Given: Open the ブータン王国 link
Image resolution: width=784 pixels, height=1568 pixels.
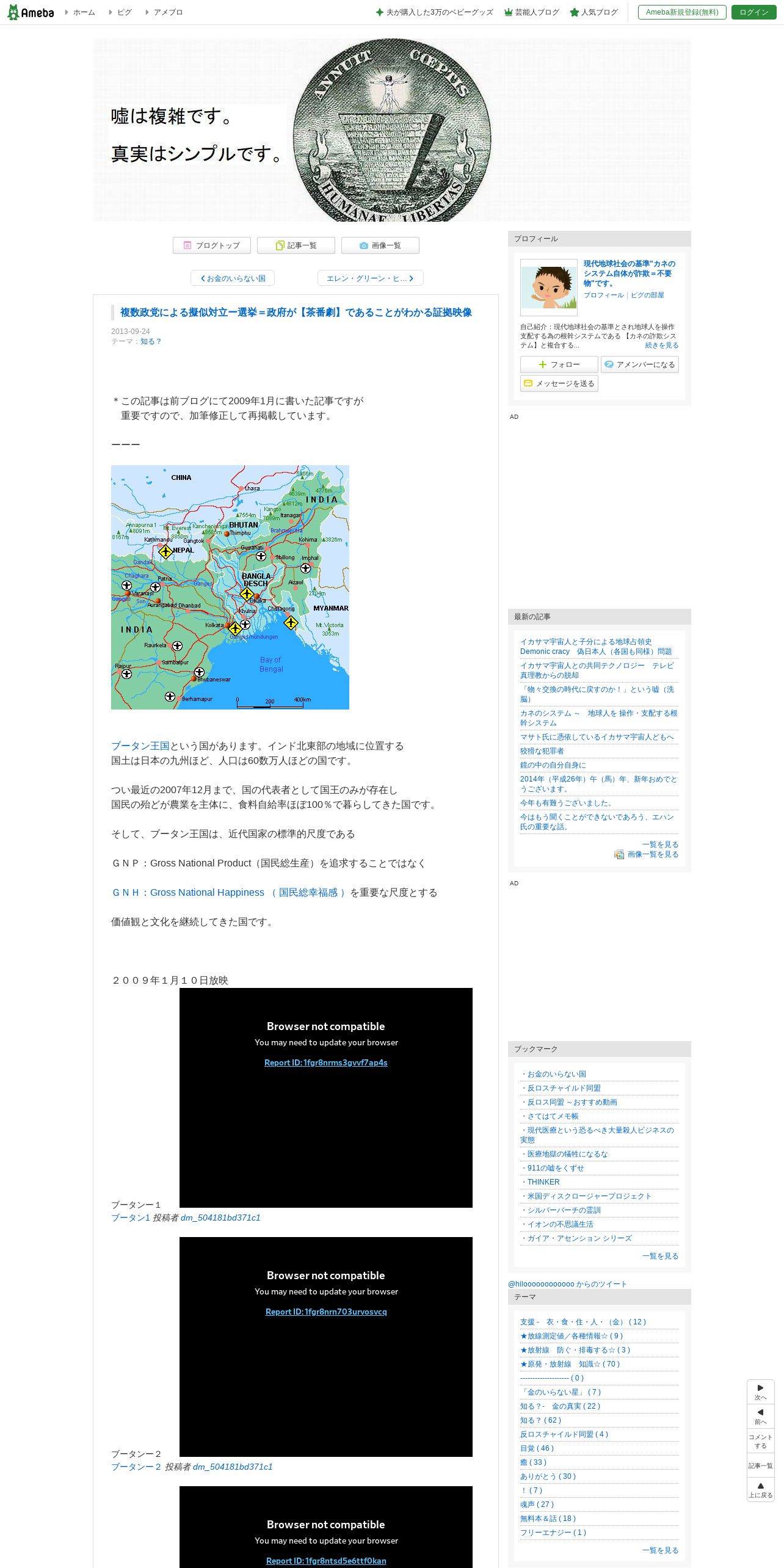Looking at the screenshot, I should 140,746.
